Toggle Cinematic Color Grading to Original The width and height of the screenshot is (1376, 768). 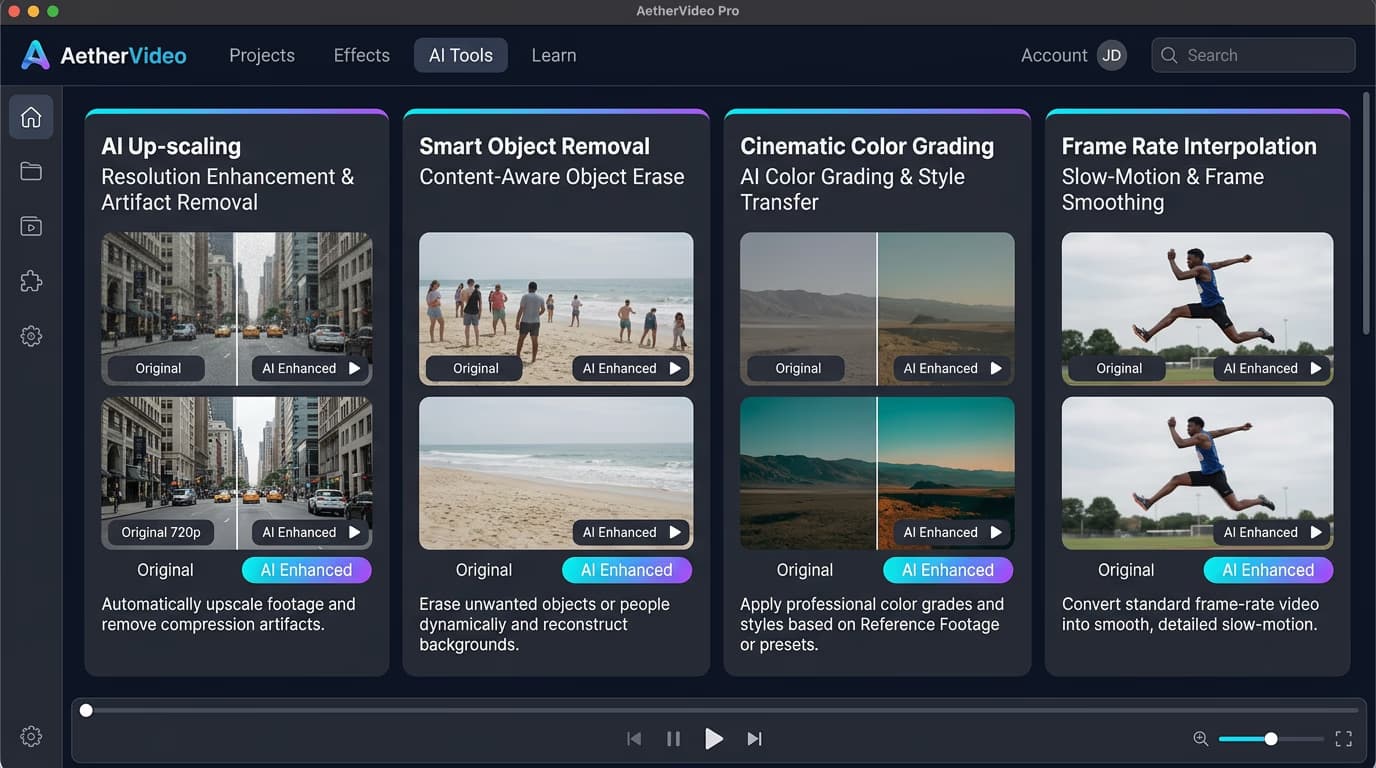point(804,570)
